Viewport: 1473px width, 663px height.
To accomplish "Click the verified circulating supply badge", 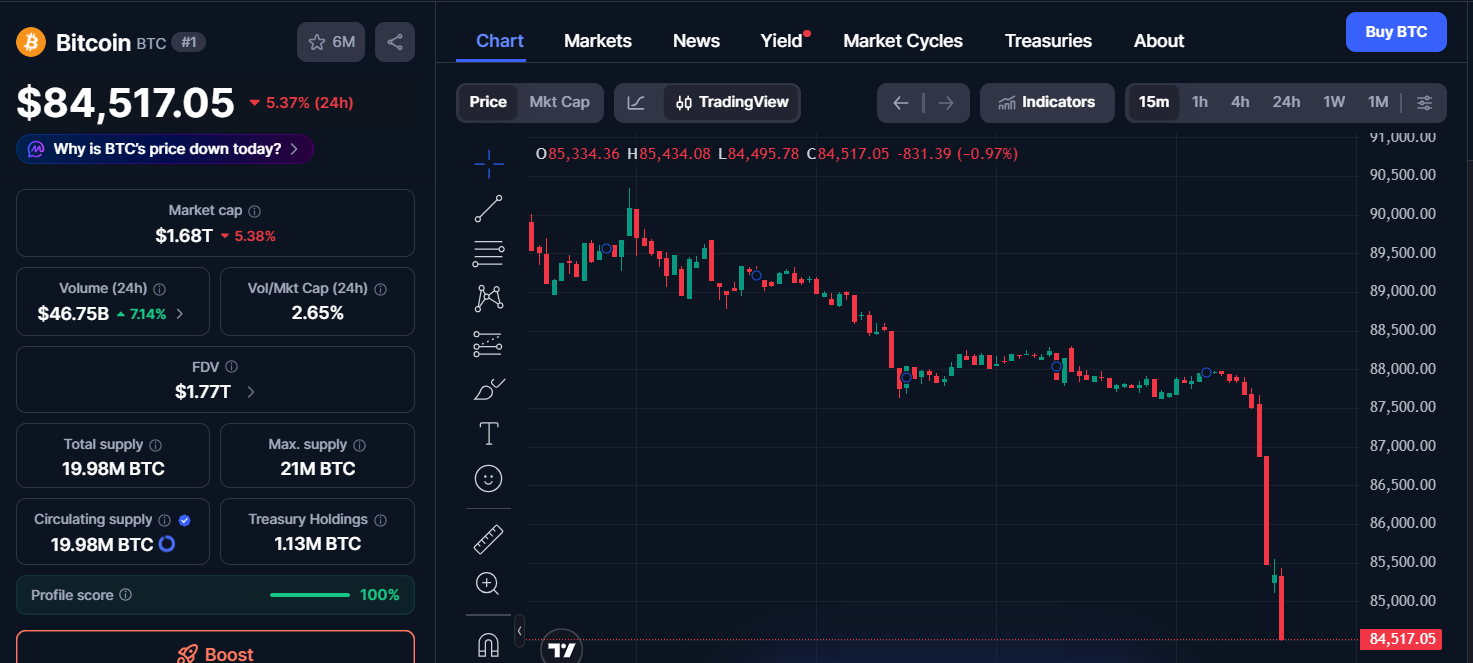I will (x=185, y=520).
